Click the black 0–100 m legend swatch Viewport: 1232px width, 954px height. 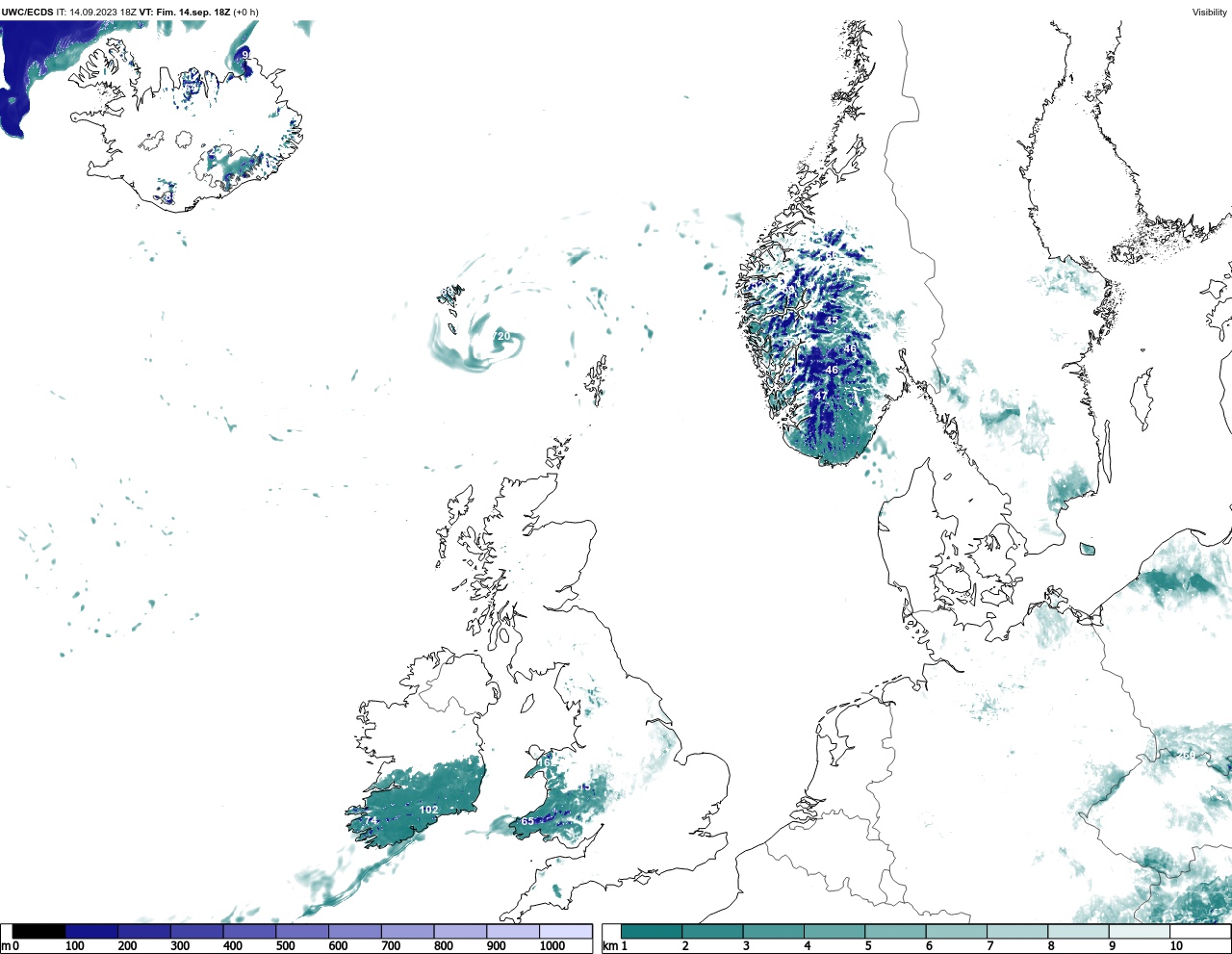tap(39, 931)
